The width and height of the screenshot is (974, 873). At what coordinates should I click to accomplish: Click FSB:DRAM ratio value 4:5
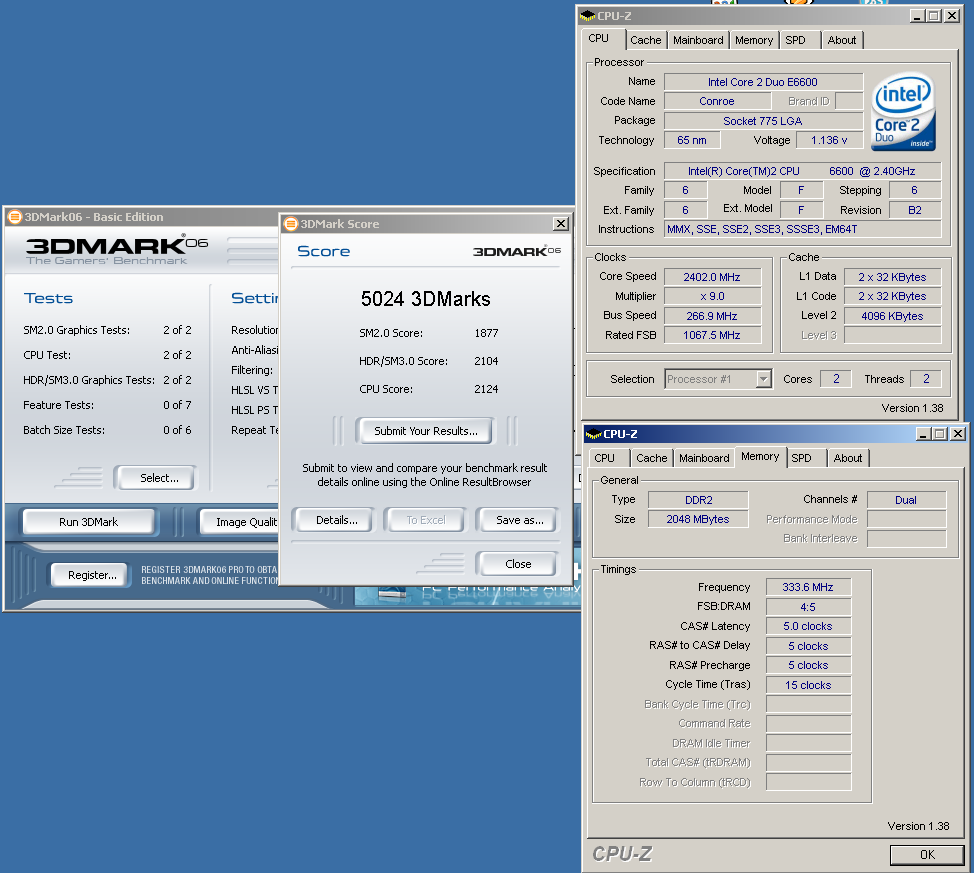click(808, 607)
